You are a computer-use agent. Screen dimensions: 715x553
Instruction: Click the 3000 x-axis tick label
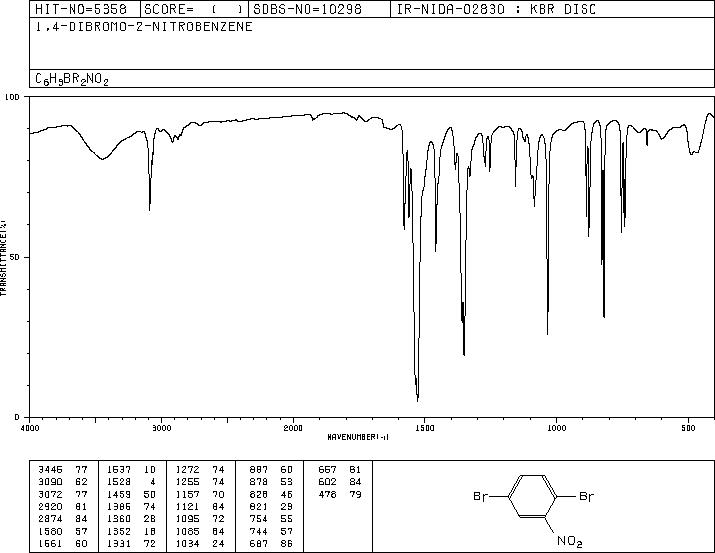coord(161,428)
